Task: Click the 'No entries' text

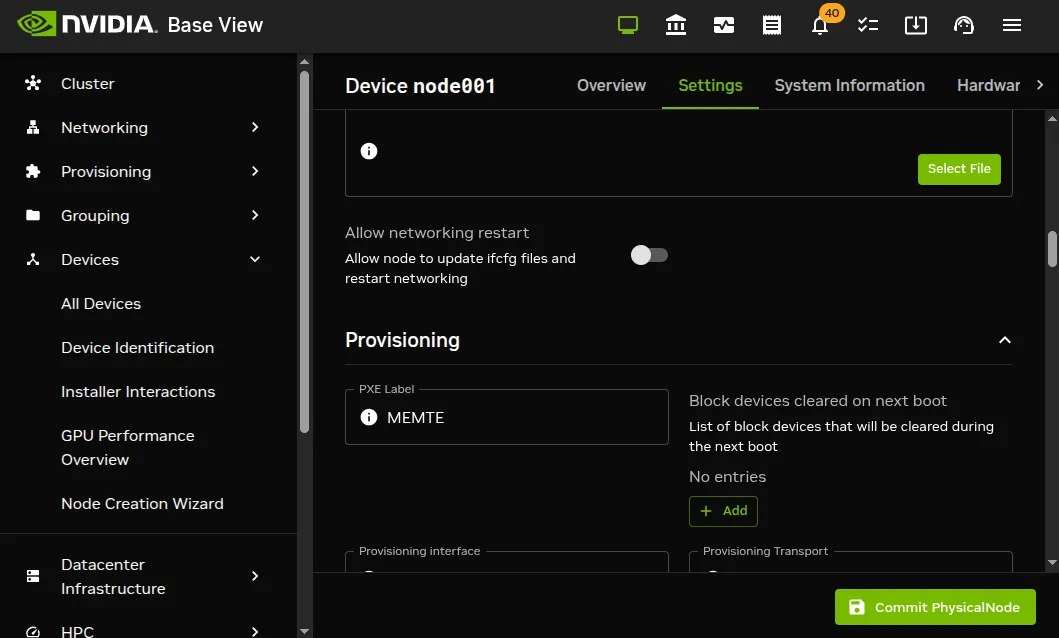Action: click(727, 477)
